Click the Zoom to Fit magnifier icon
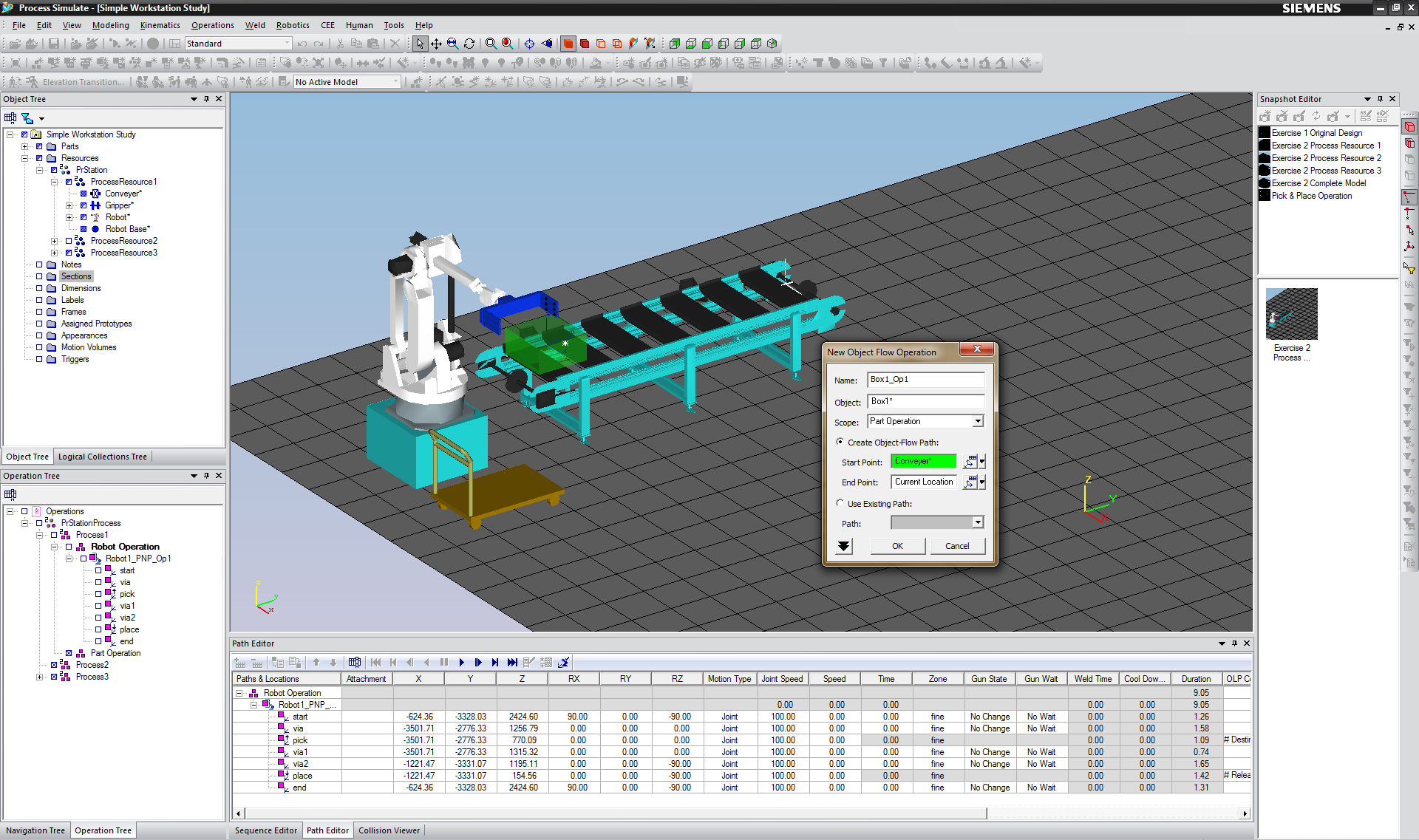 (x=491, y=44)
